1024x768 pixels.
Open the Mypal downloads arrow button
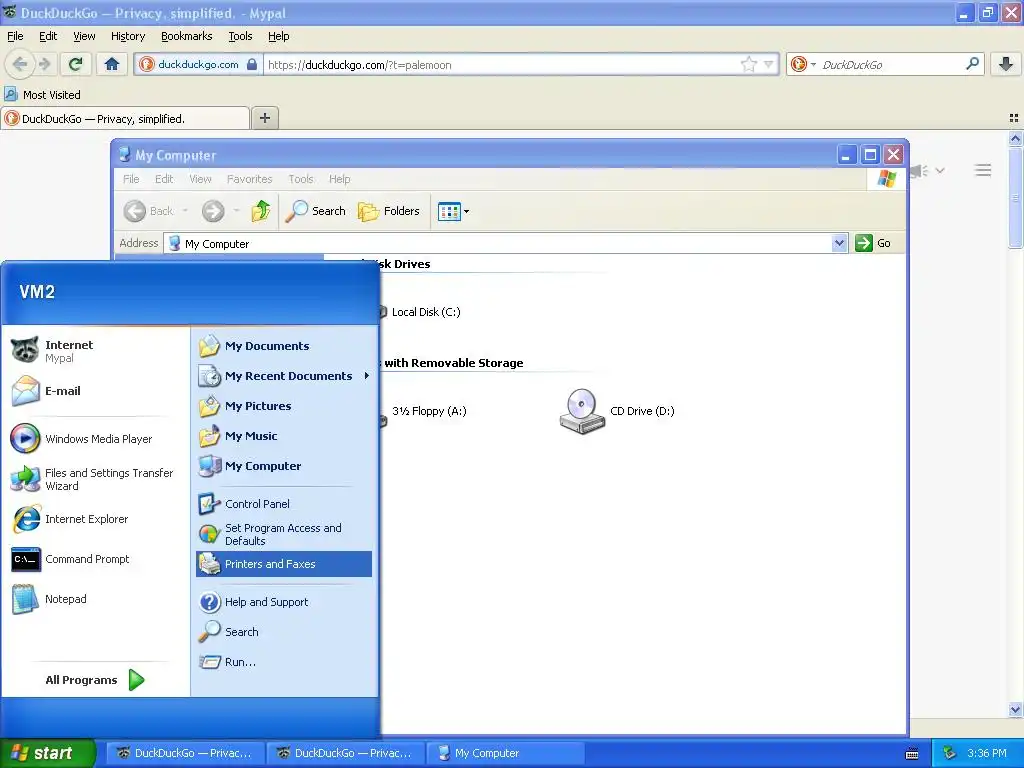pos(1006,64)
